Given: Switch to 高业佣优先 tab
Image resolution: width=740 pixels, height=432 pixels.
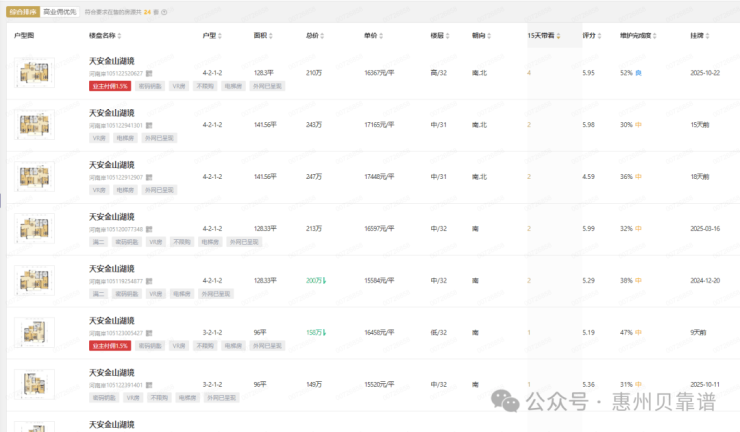Looking at the screenshot, I should click(58, 13).
